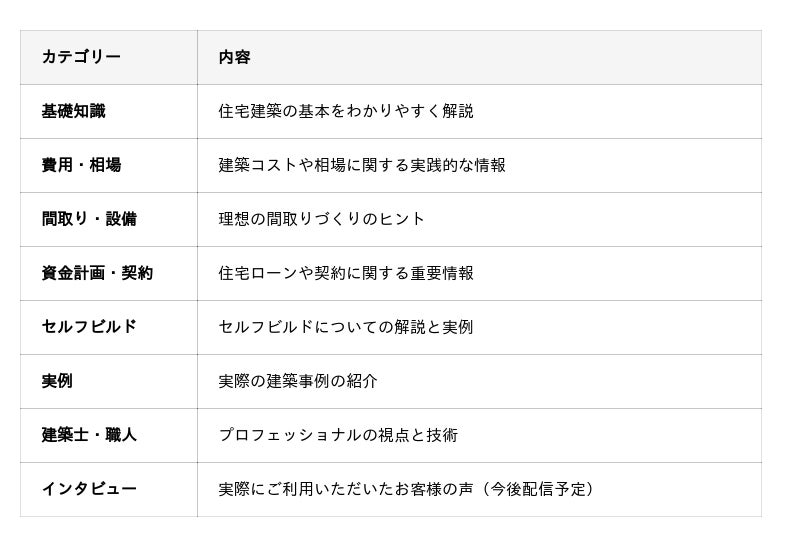Select the 資金計画・契約 category cell
The image size is (800, 547).
(97, 273)
